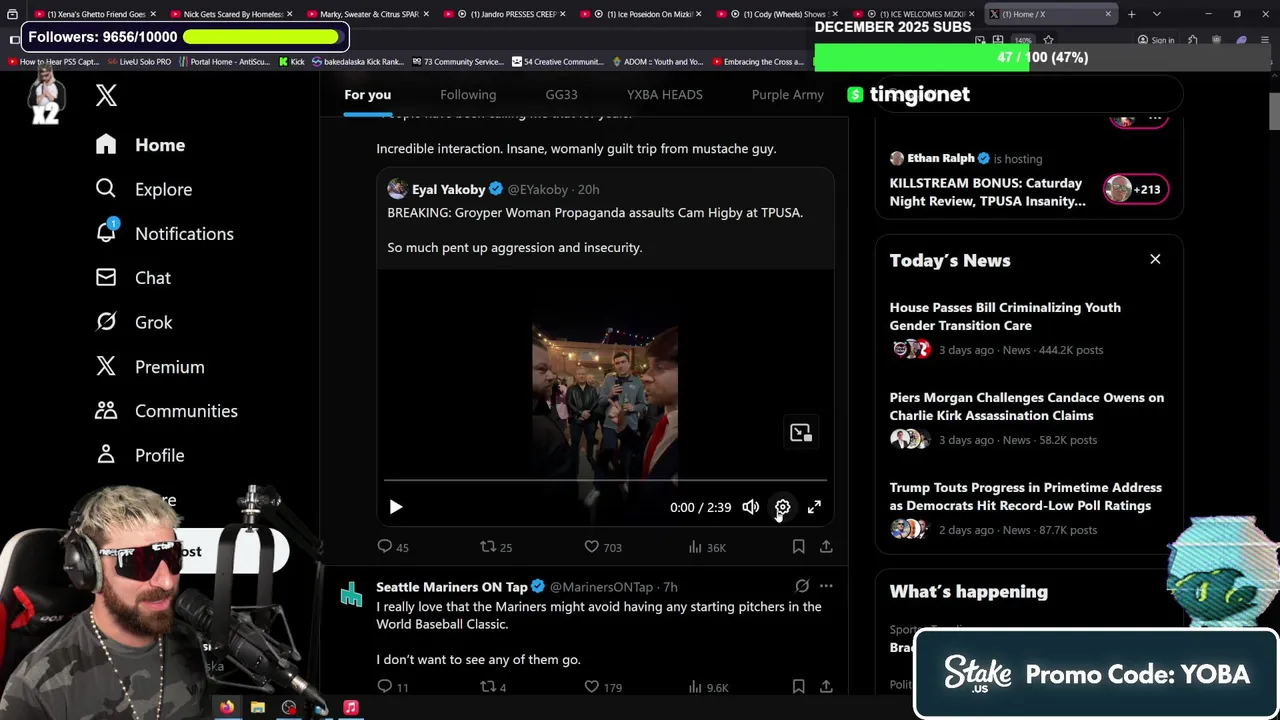Screen dimensions: 1280x720
Task: View analytics showing 9.6K views
Action: tap(708, 687)
